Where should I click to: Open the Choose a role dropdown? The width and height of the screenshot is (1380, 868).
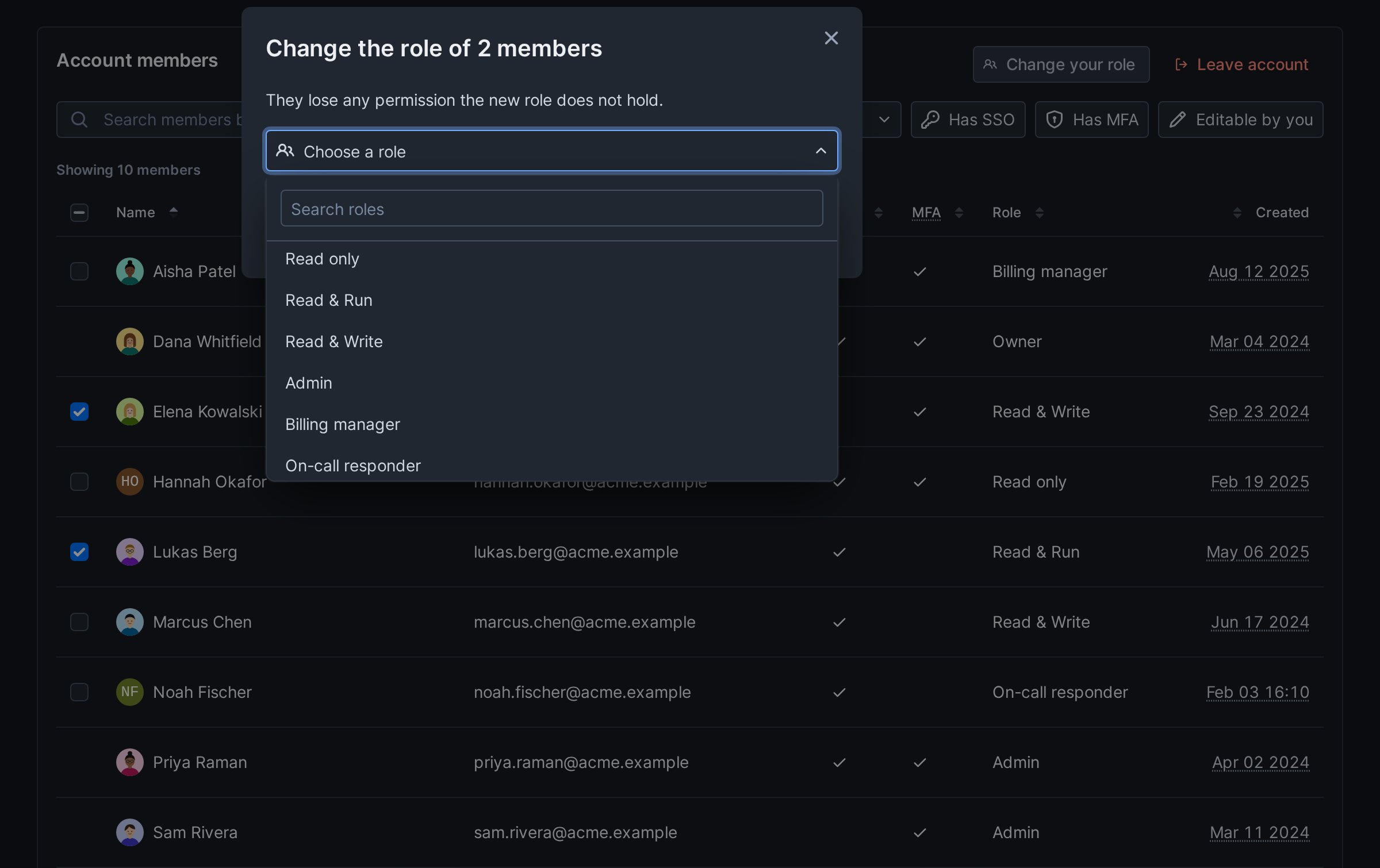tap(551, 151)
